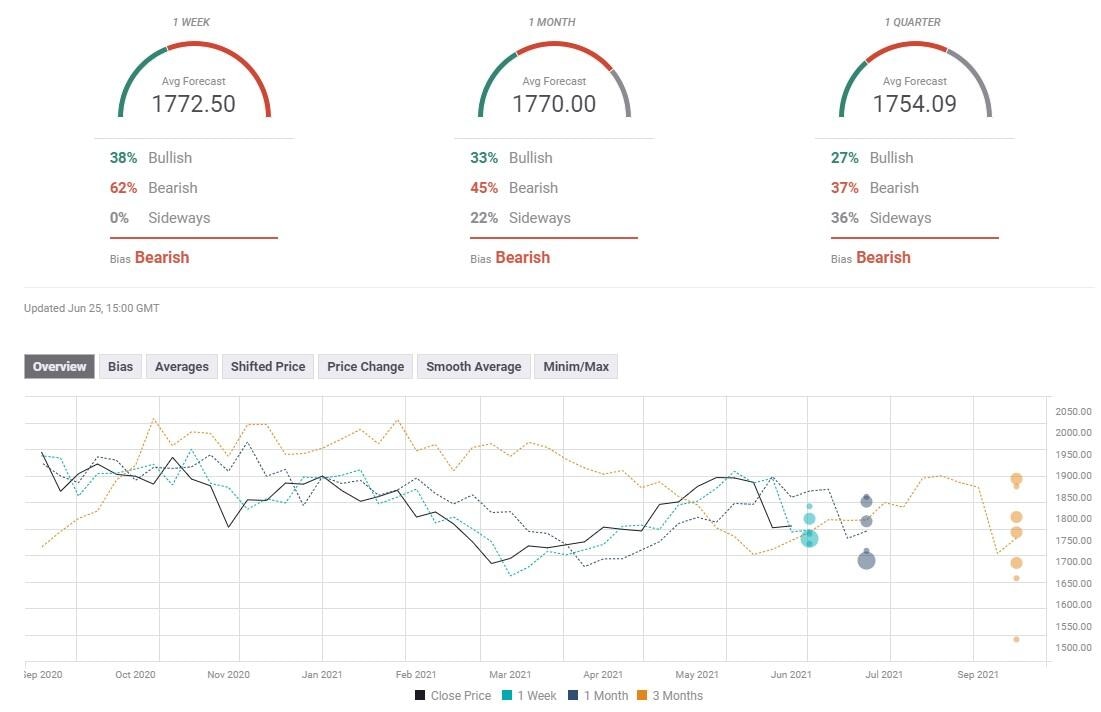The image size is (1101, 712).
Task: Switch to the Shifted Price tab
Action: [x=268, y=366]
